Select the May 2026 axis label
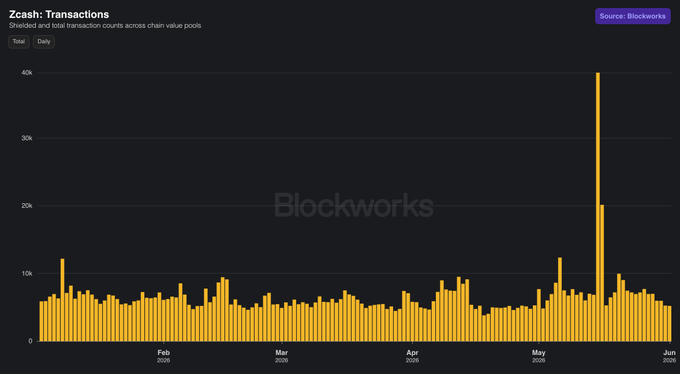Screen dimensions: 680x374 click(x=539, y=356)
